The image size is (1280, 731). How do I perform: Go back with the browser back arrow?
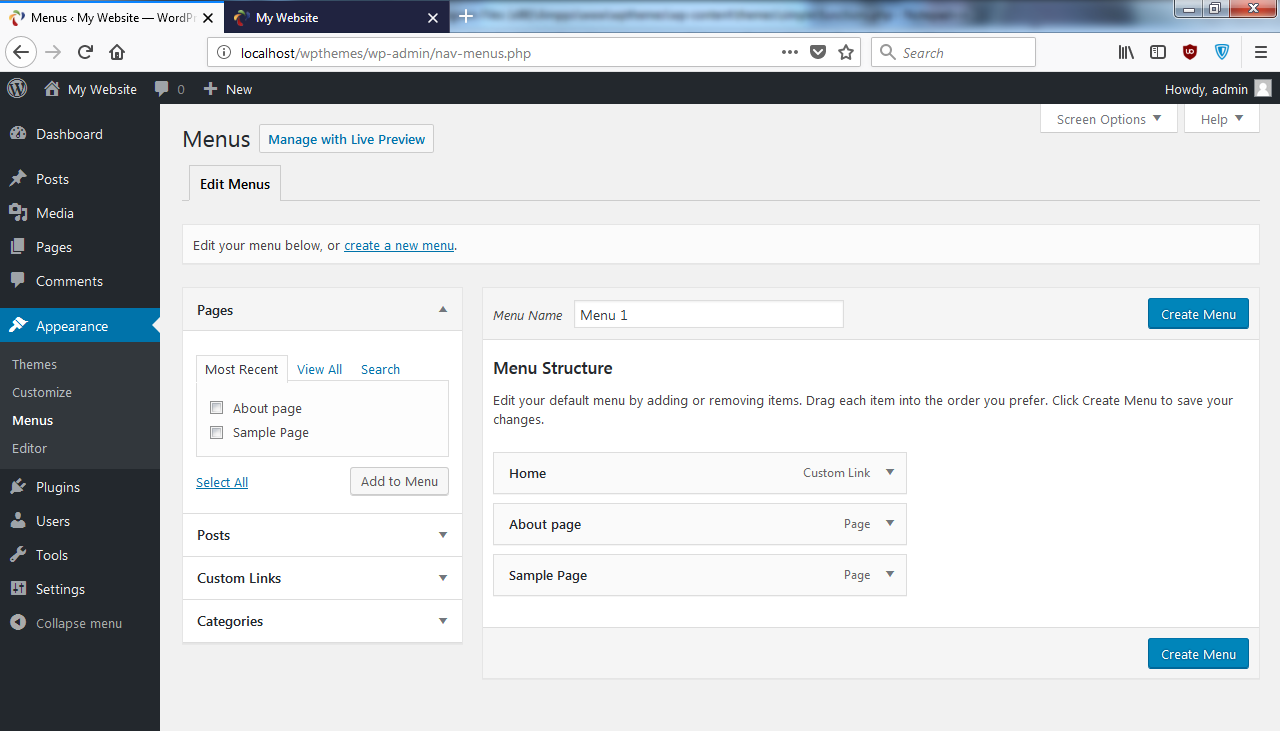pyautogui.click(x=22, y=53)
